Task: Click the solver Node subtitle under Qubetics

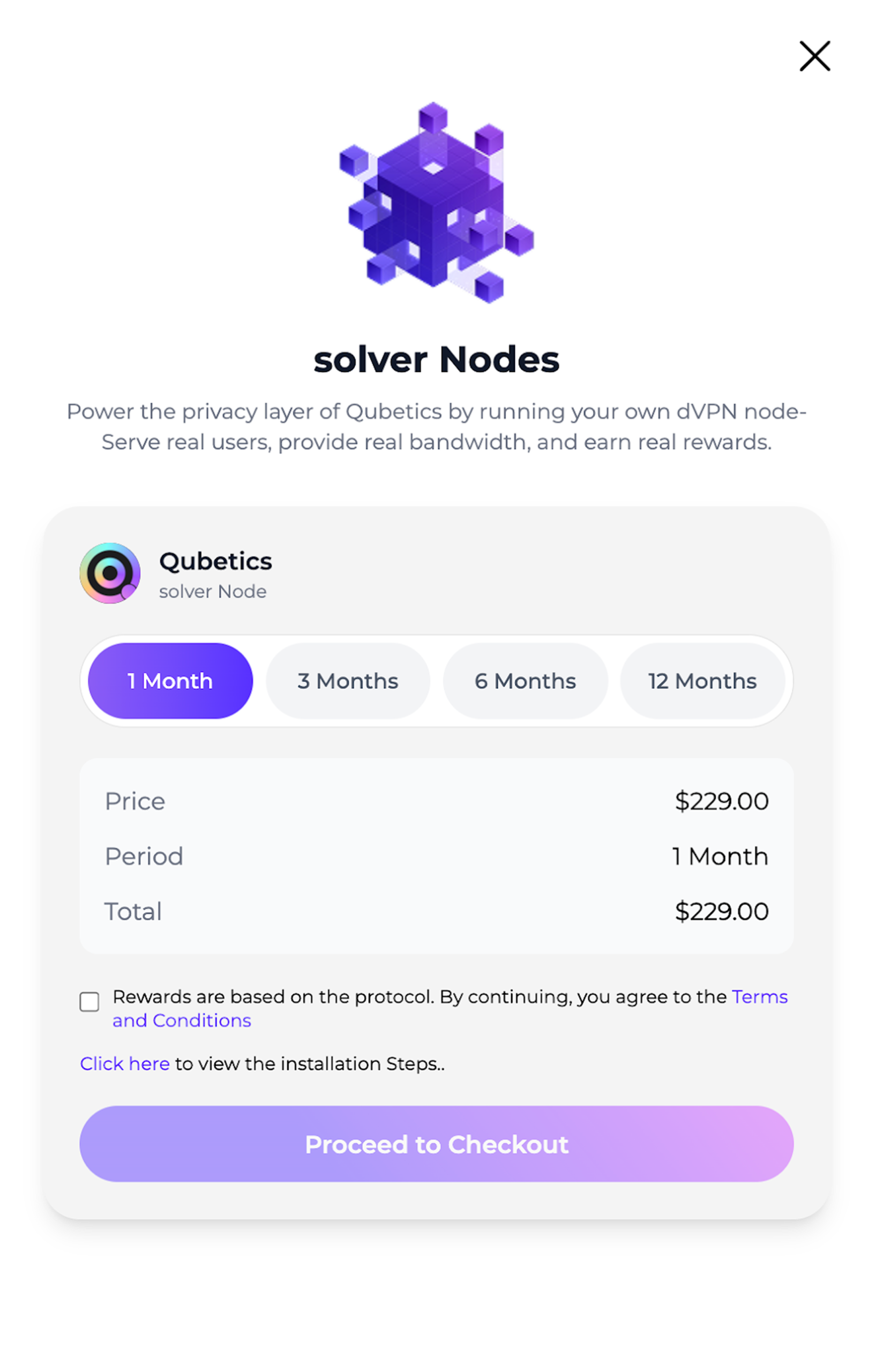Action: click(213, 592)
